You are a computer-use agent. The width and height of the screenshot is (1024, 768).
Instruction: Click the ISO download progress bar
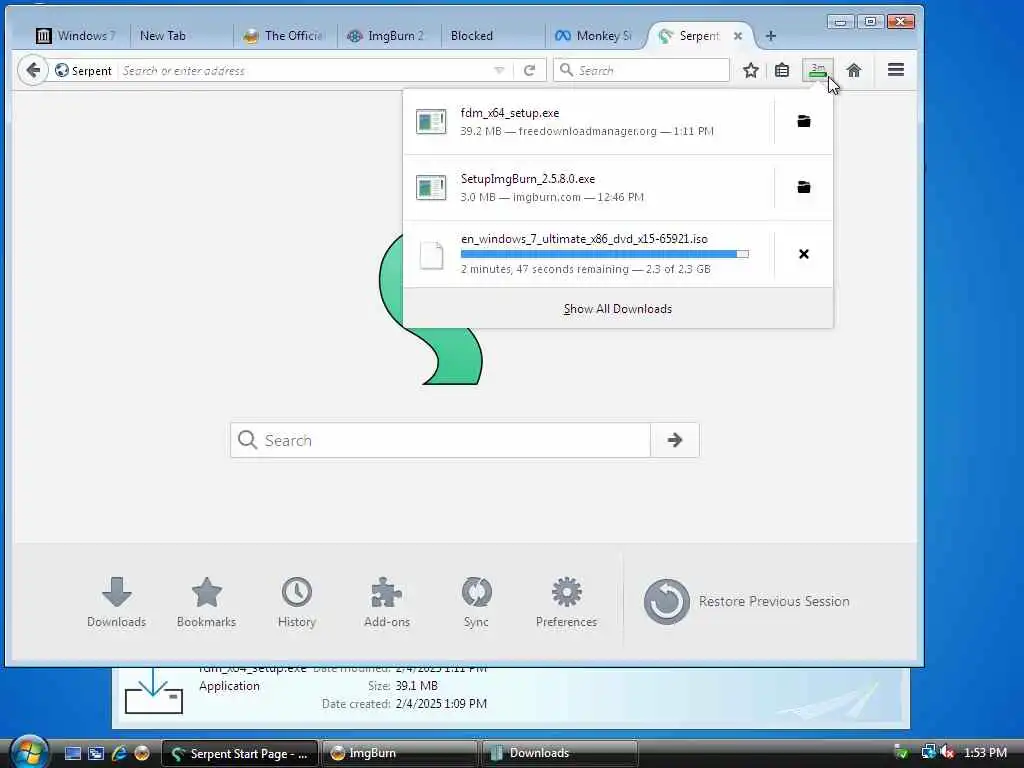[x=605, y=254]
